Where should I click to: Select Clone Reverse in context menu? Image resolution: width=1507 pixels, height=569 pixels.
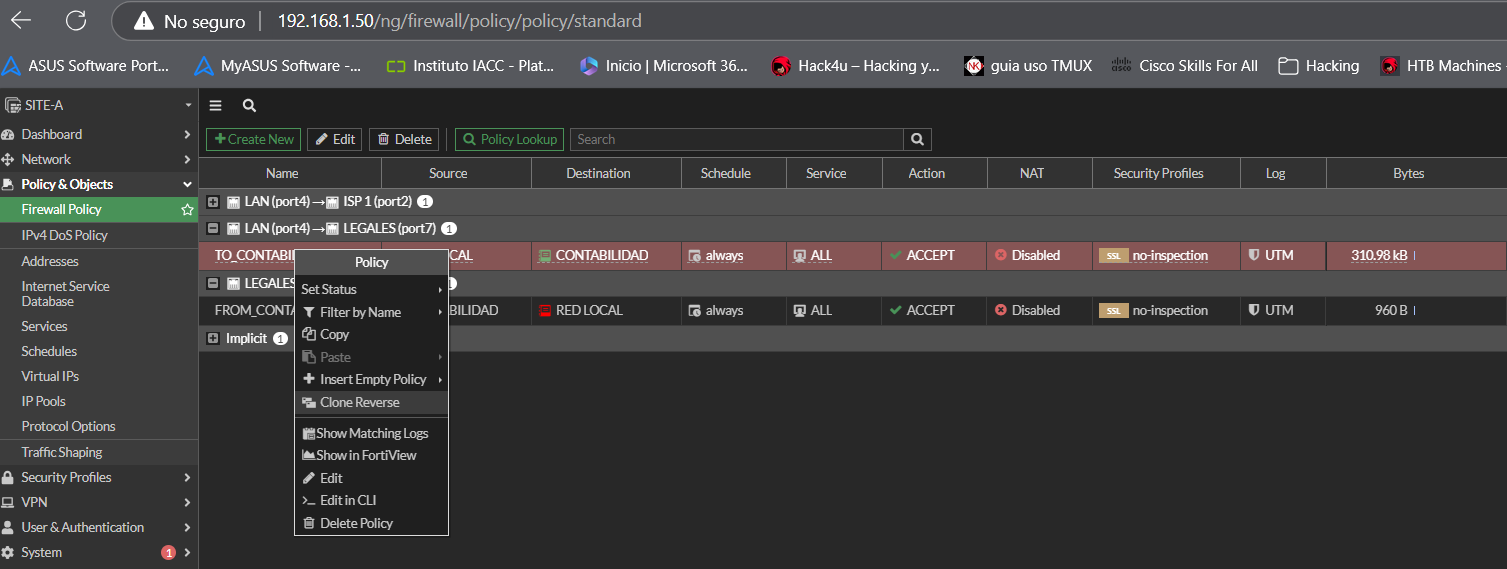(359, 403)
